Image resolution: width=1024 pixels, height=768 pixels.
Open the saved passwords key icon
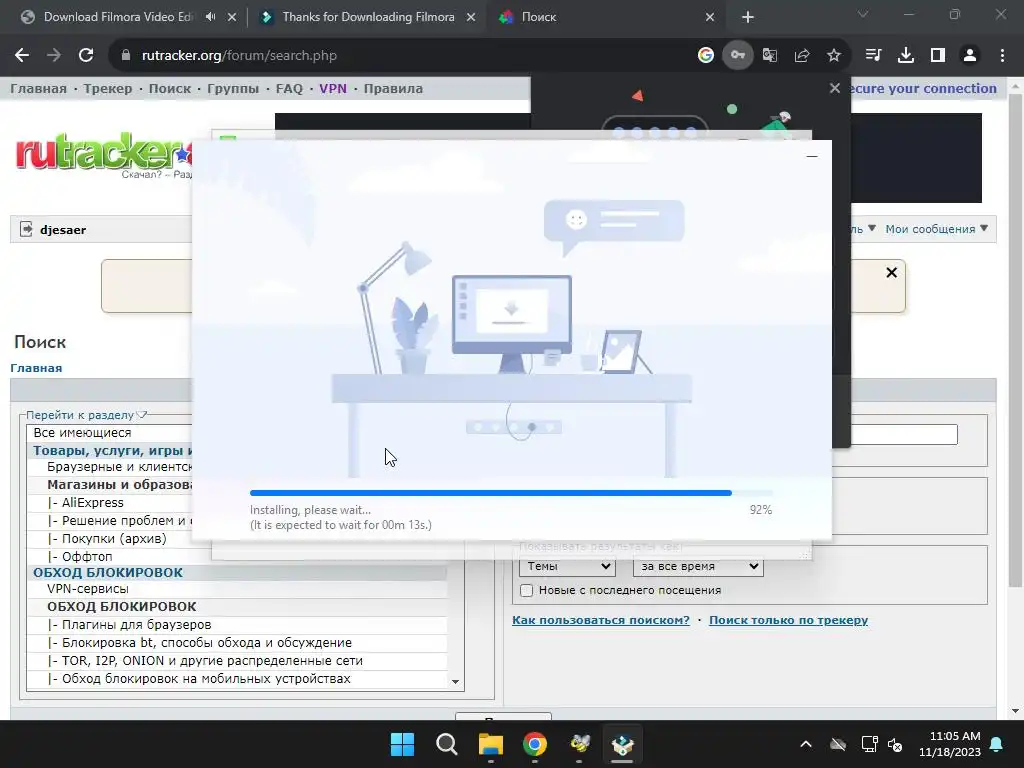[x=737, y=56]
